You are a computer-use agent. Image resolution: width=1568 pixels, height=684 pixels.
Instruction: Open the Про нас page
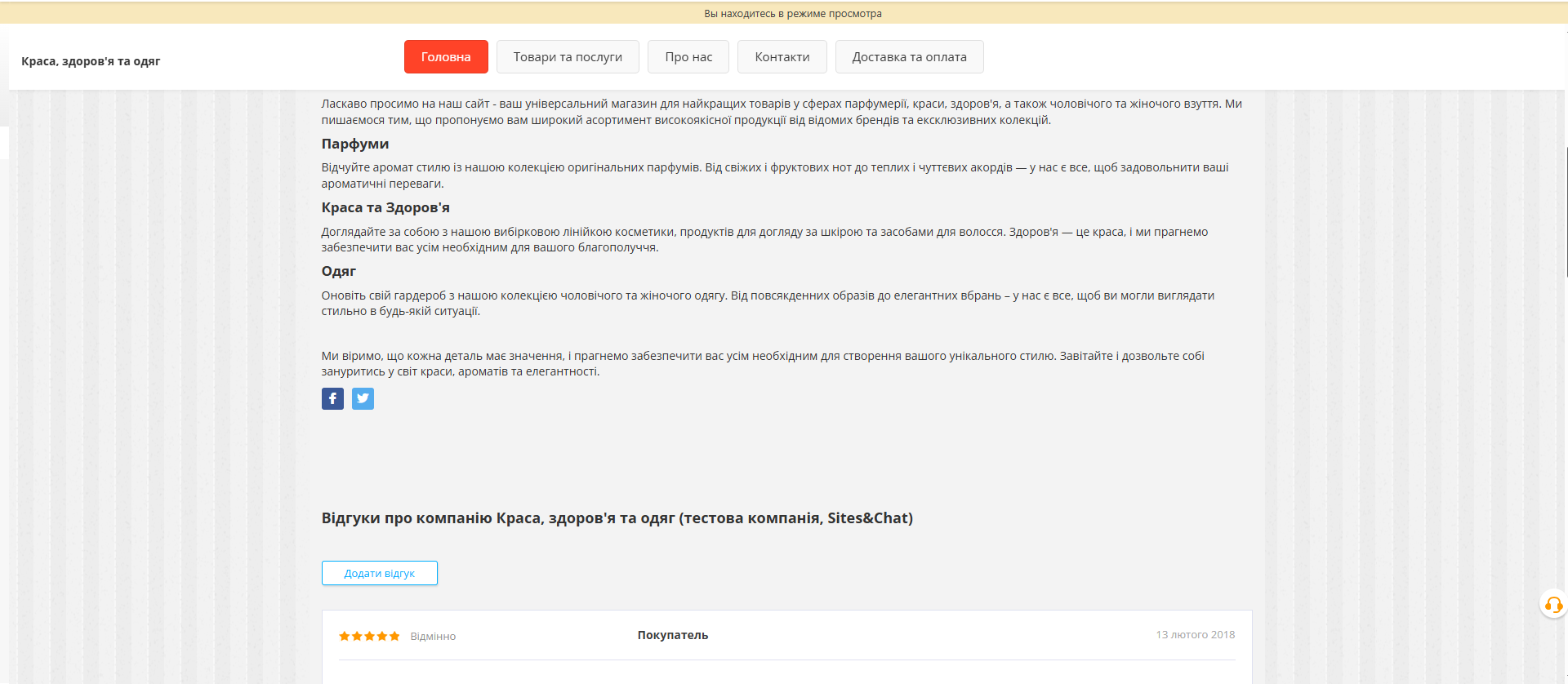688,57
